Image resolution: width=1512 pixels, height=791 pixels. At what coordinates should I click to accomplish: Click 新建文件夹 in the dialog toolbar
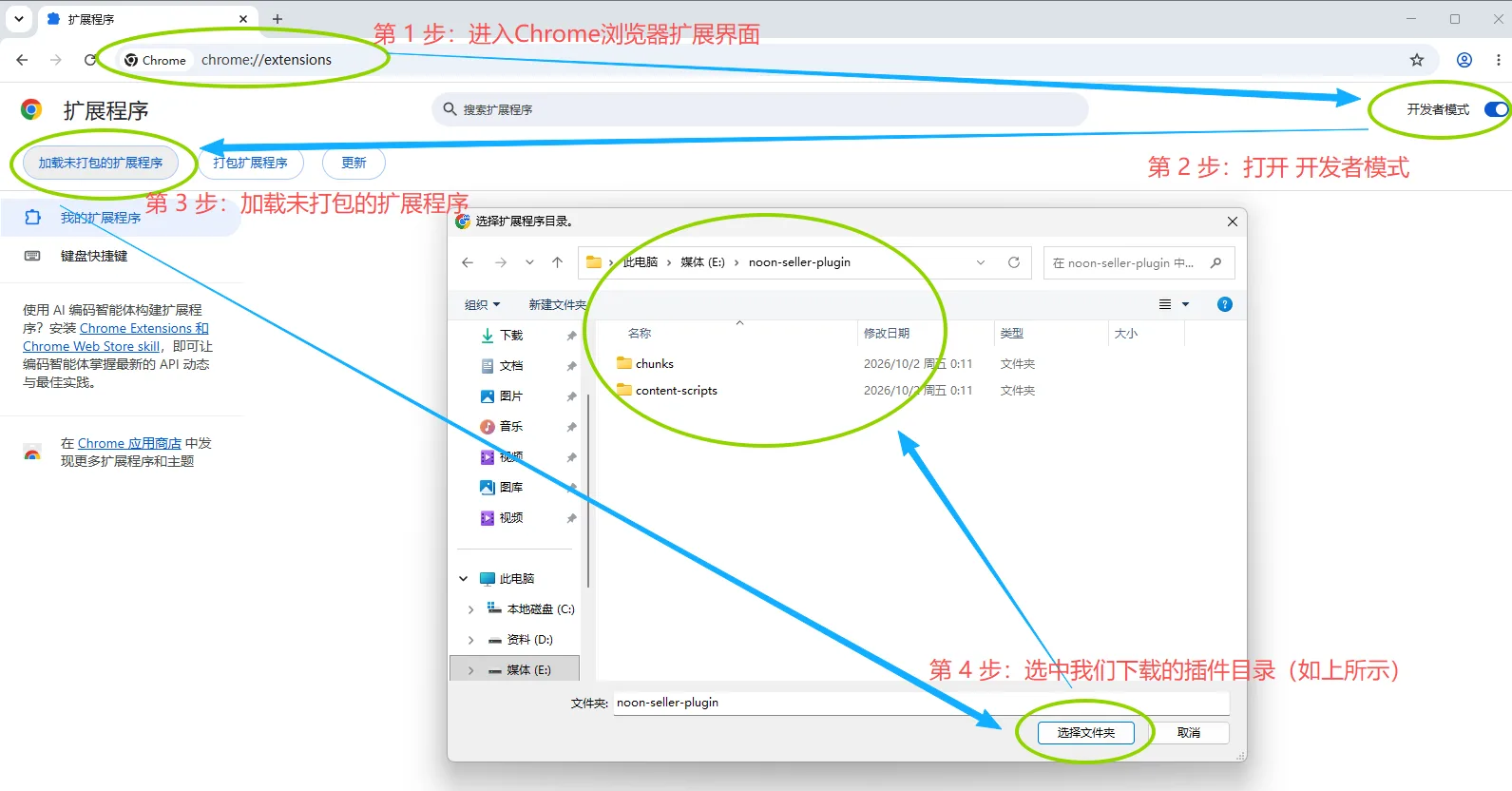point(557,304)
